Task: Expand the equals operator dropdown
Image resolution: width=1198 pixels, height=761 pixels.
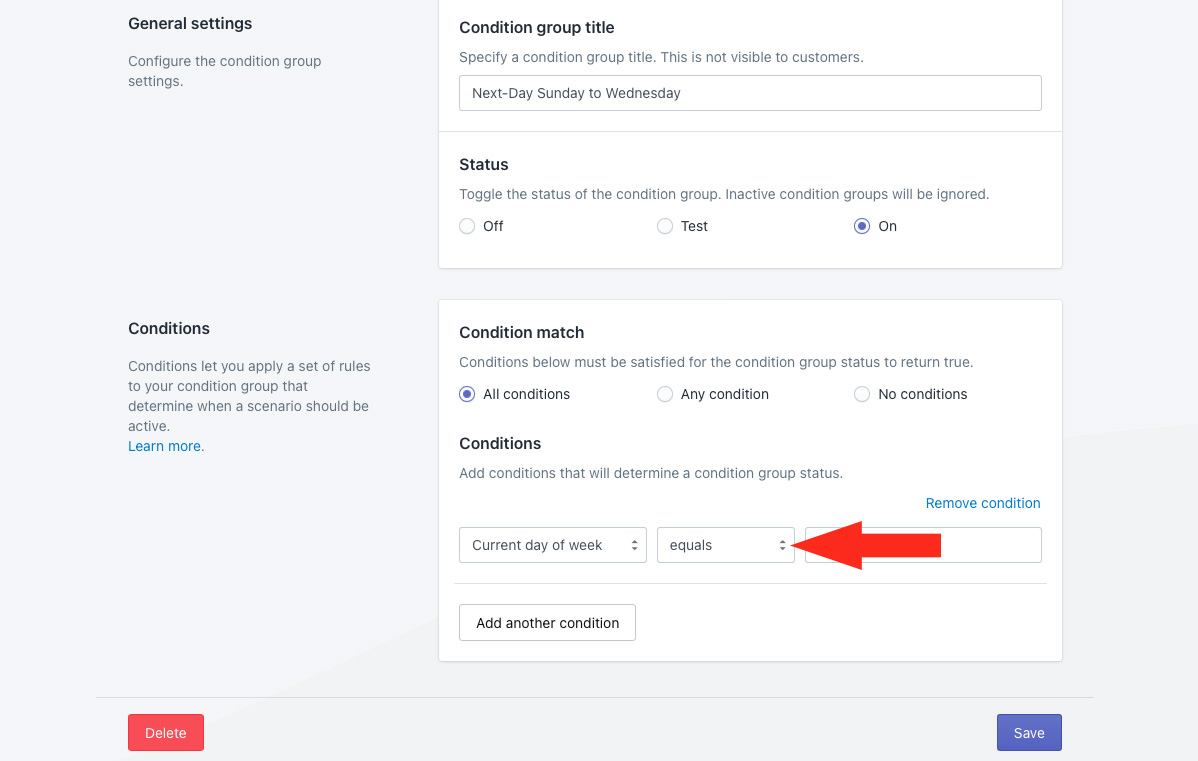Action: (x=724, y=545)
